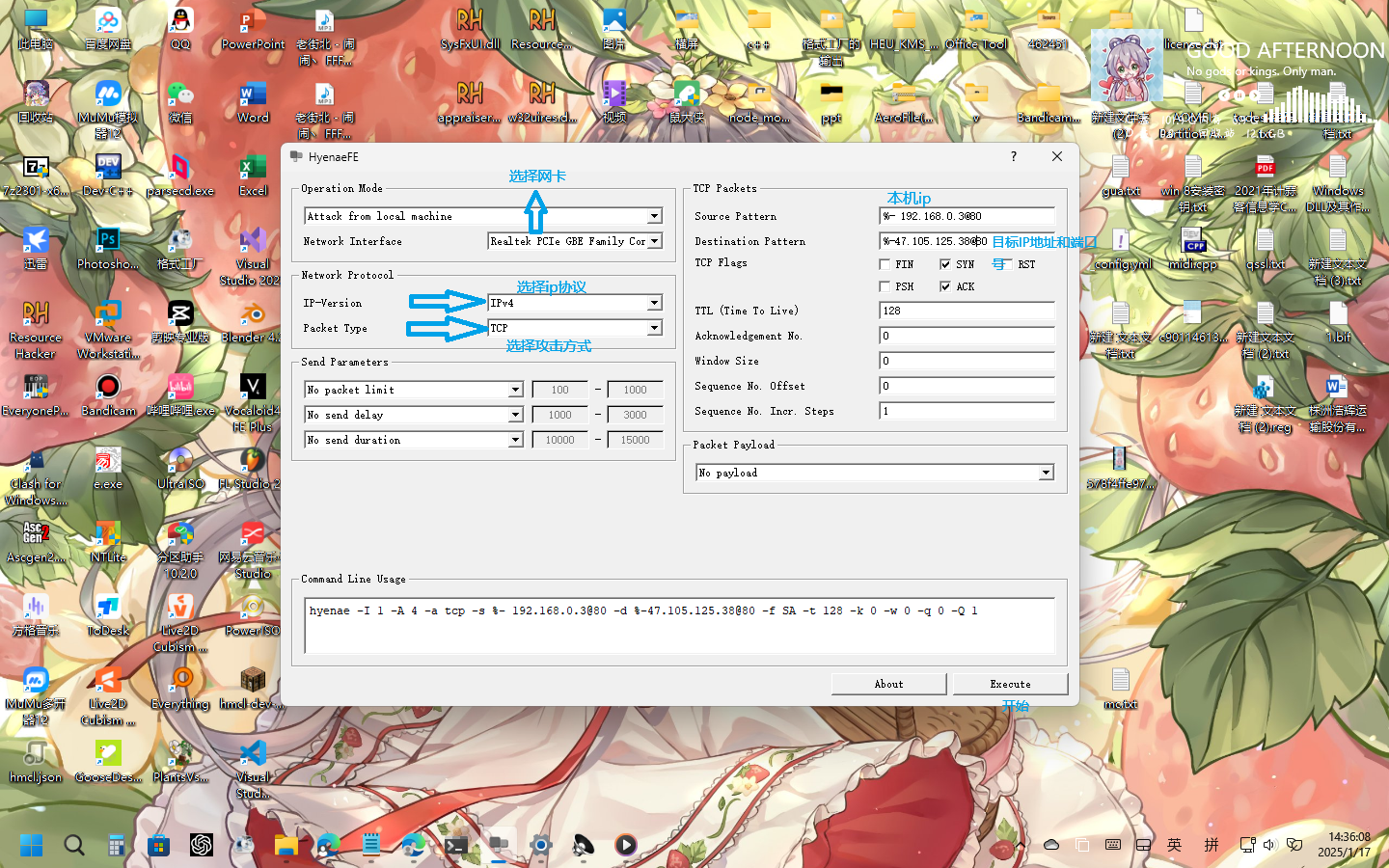Expand the IP-Version dropdown
This screenshot has height=868, width=1389.
pyautogui.click(x=654, y=303)
